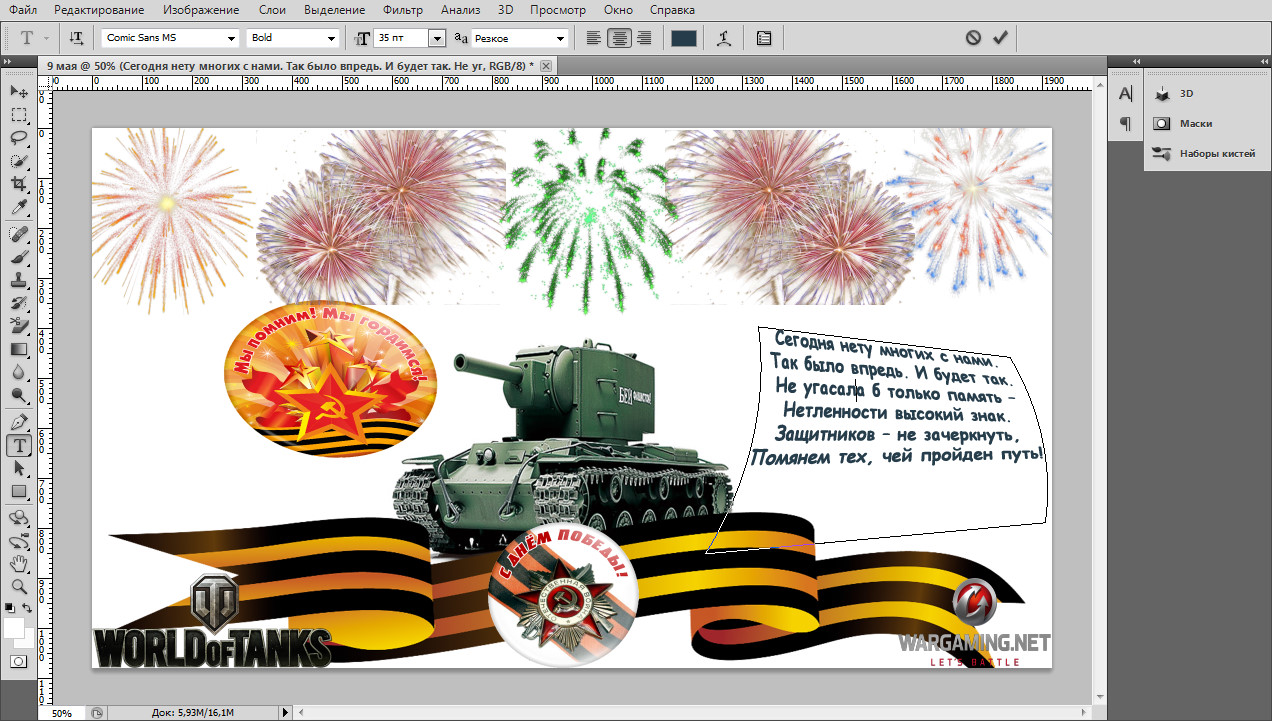Select the Horizontal Type tool
This screenshot has width=1272, height=721.
pyautogui.click(x=18, y=446)
